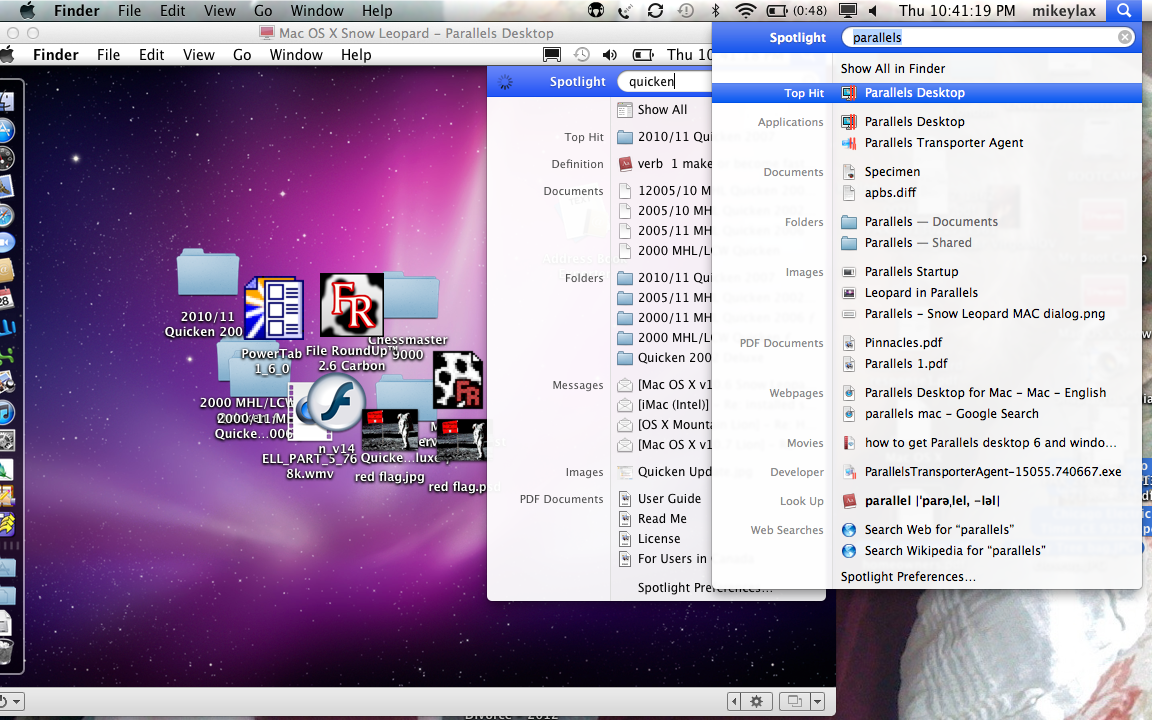Image resolution: width=1152 pixels, height=720 pixels.
Task: Click the display icon in the VM menu bar
Action: coord(551,54)
